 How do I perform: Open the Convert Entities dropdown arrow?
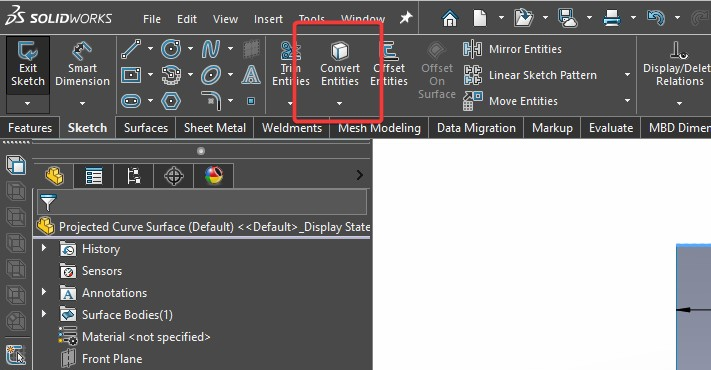(339, 103)
